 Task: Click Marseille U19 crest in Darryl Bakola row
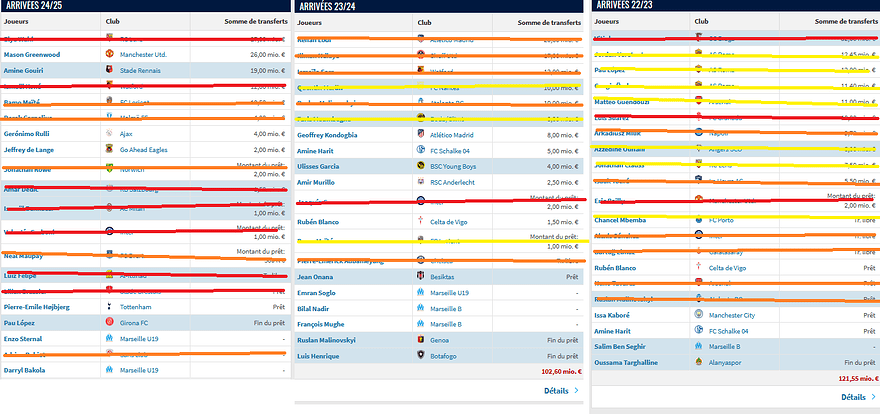(109, 370)
